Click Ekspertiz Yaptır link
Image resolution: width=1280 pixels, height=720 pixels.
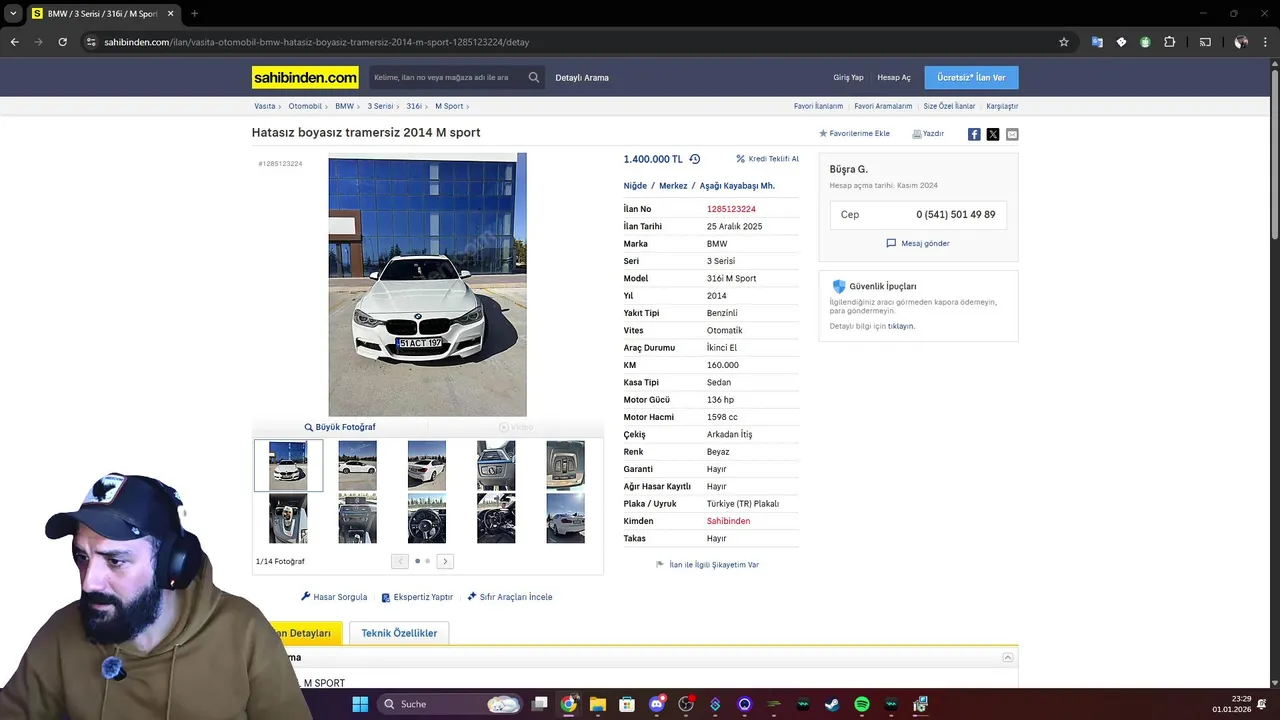417,597
